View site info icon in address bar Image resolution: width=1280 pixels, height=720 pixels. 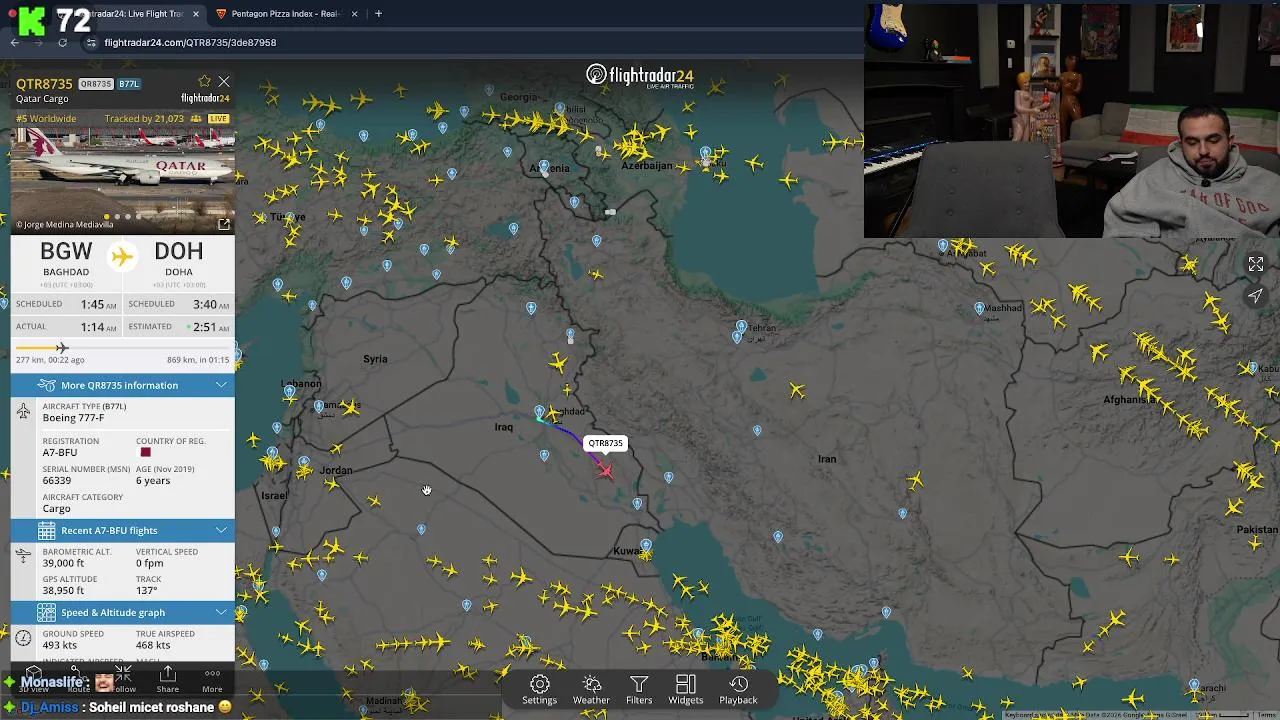[x=91, y=42]
